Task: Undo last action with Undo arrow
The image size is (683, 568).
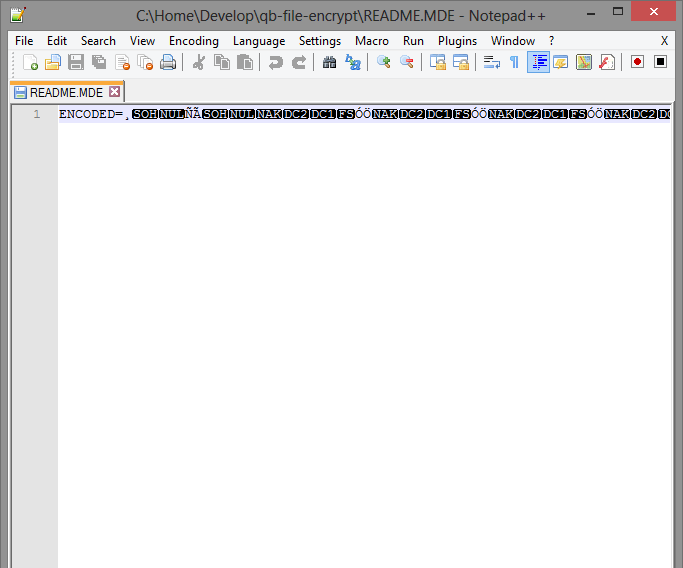Action: pyautogui.click(x=275, y=62)
